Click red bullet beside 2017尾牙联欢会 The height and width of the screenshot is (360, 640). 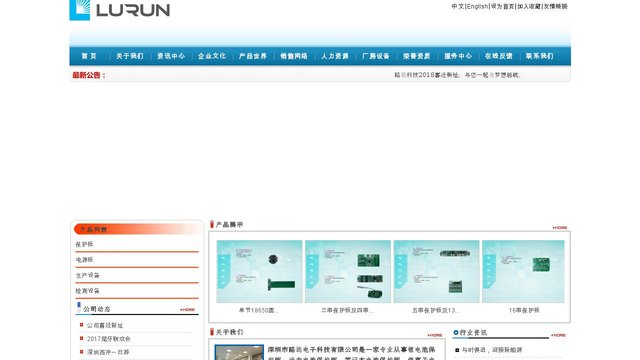click(82, 338)
